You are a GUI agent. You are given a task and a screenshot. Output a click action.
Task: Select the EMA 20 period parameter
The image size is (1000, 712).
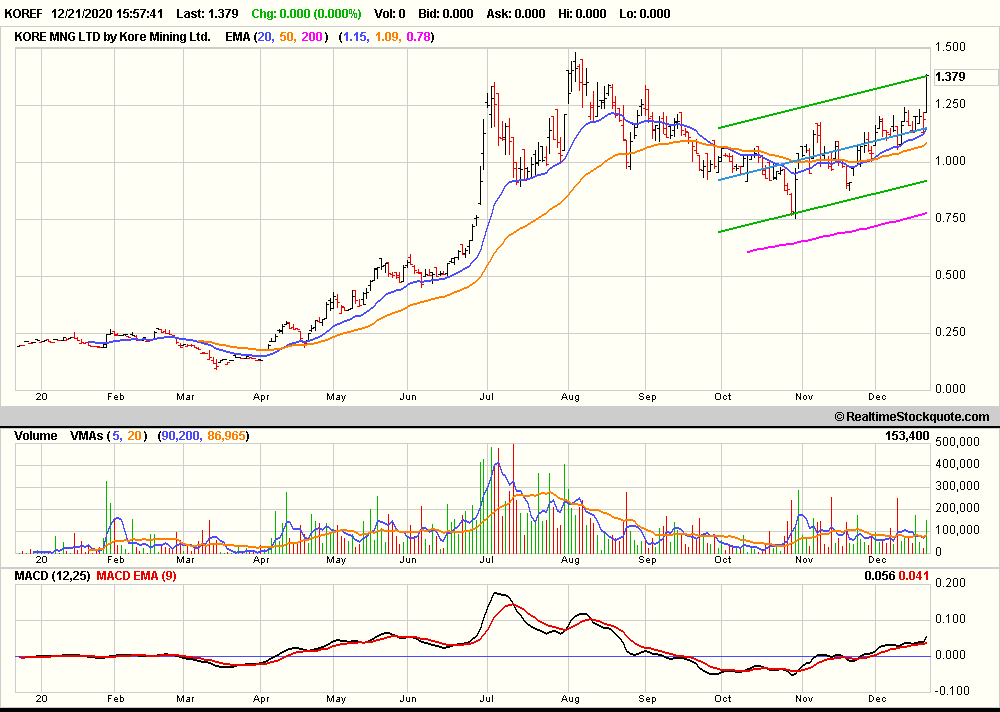click(265, 36)
